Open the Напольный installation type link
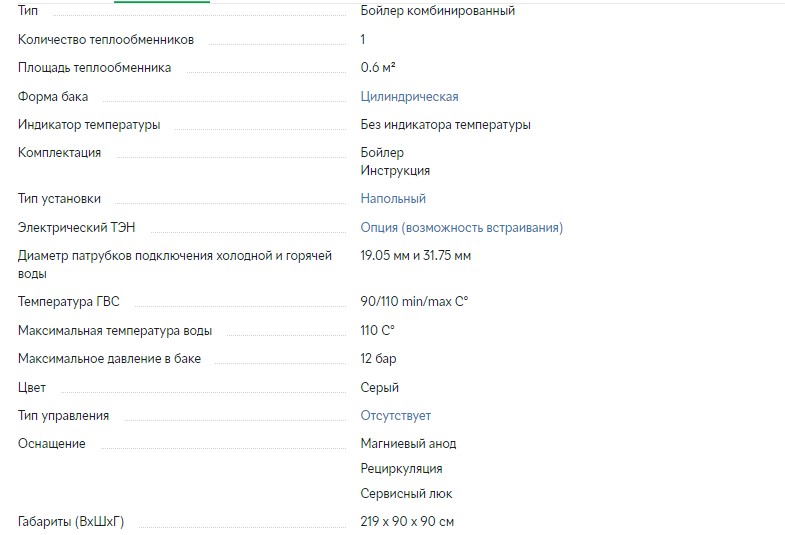The image size is (785, 535). (393, 199)
